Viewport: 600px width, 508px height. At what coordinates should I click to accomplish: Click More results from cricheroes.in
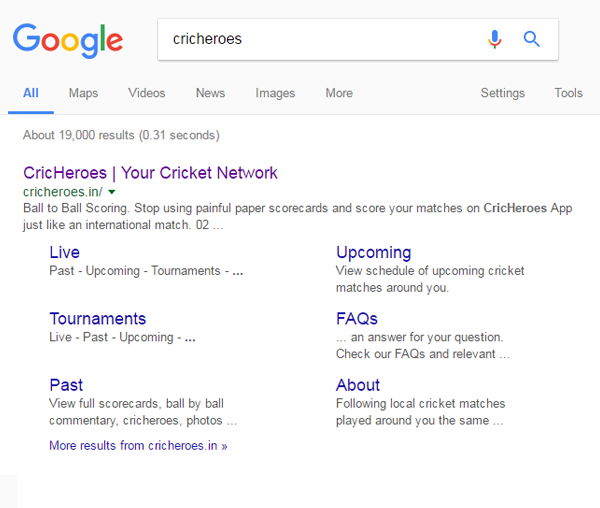[138, 446]
